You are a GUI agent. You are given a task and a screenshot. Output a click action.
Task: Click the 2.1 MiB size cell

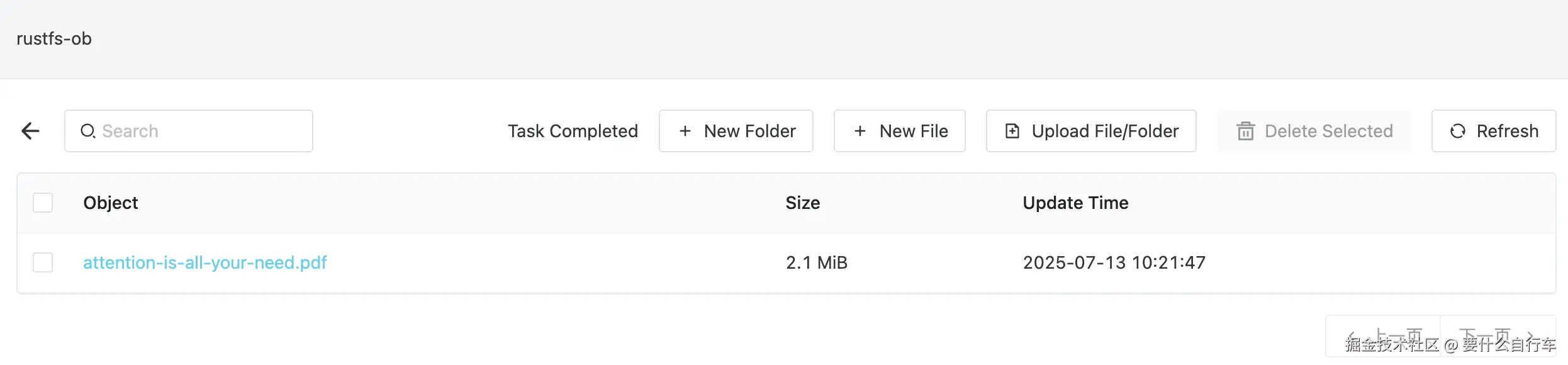[816, 262]
